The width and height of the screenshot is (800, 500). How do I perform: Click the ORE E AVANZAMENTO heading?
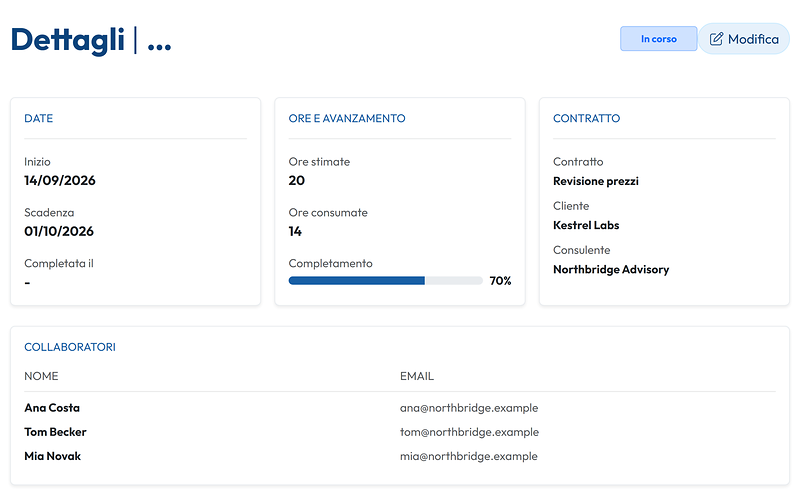point(347,118)
